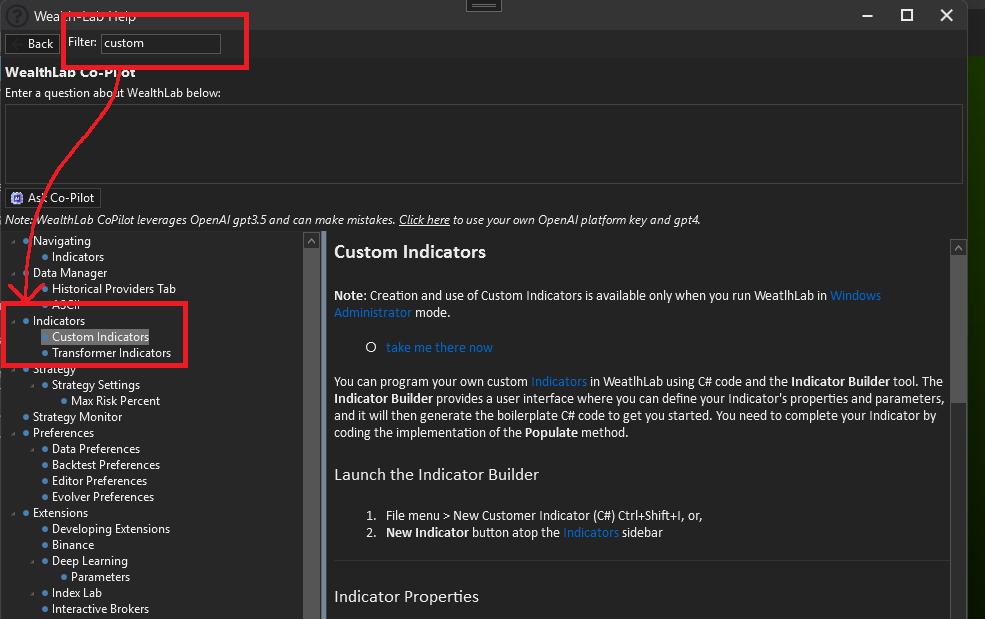
Task: Click the 'take me there now' link
Action: click(x=439, y=347)
